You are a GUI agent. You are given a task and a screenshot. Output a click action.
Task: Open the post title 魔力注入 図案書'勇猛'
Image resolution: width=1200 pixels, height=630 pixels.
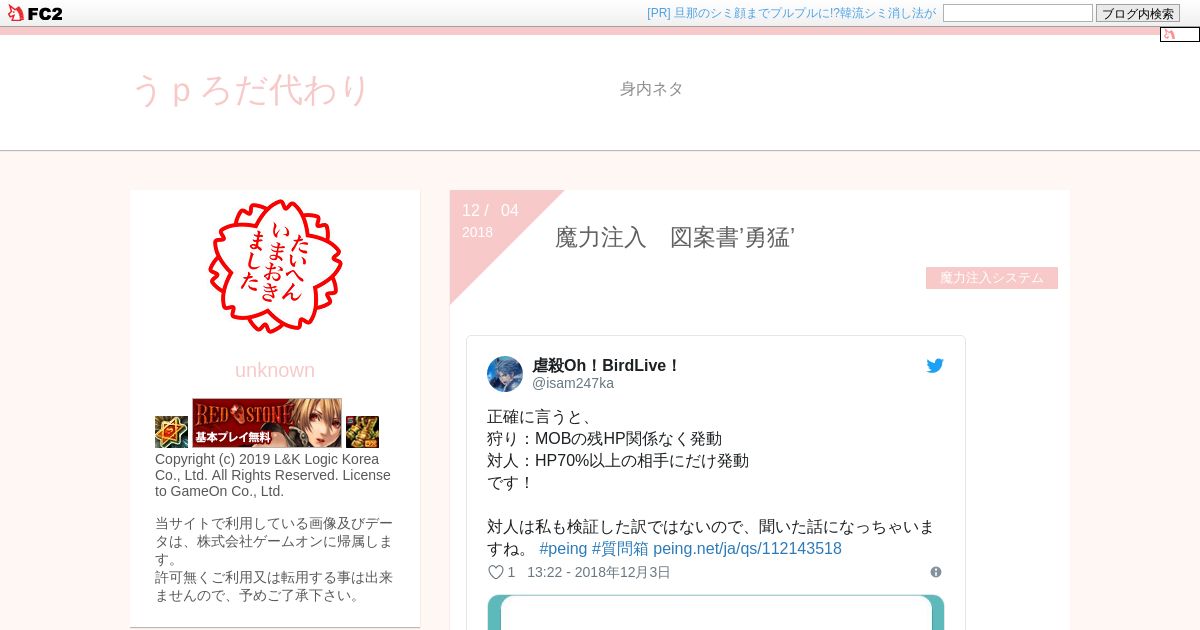coord(675,237)
